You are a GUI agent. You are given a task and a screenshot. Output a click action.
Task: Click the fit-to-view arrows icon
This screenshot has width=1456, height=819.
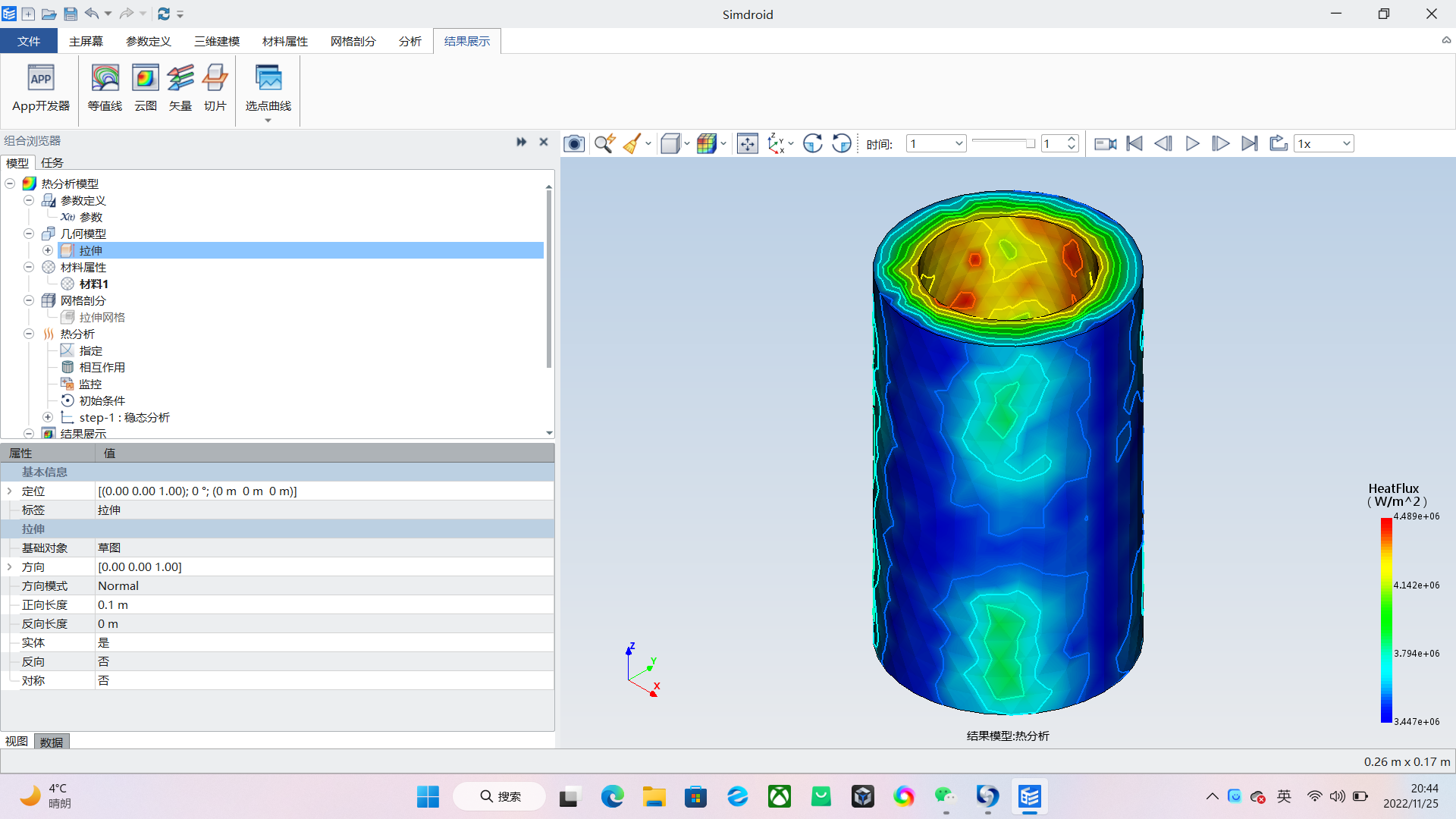pyautogui.click(x=748, y=143)
